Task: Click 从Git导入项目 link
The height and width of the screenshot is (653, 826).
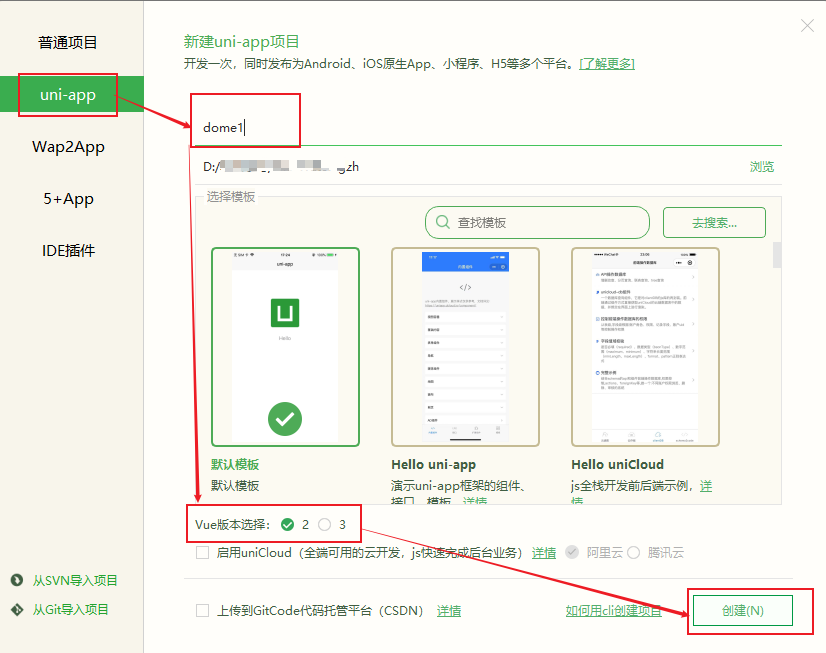Action: [71, 610]
